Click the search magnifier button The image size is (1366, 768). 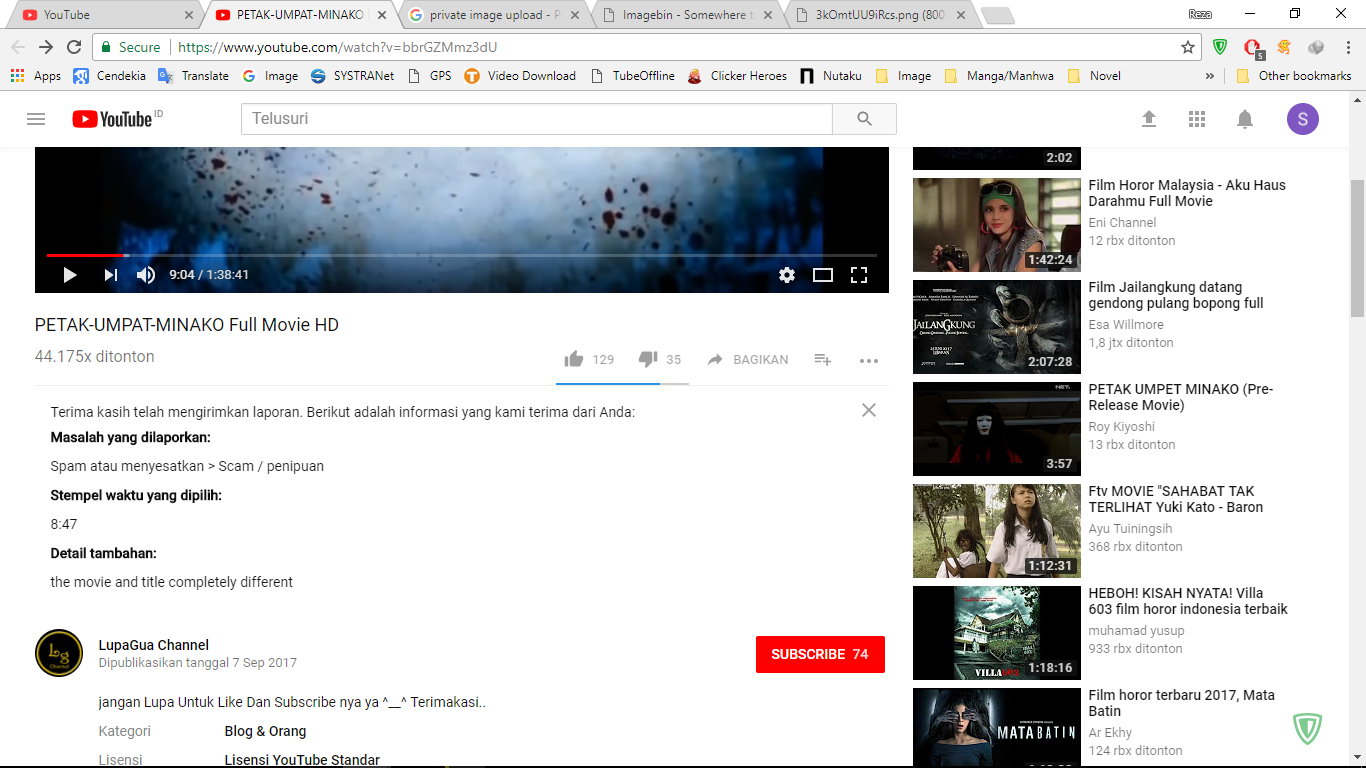[x=865, y=119]
